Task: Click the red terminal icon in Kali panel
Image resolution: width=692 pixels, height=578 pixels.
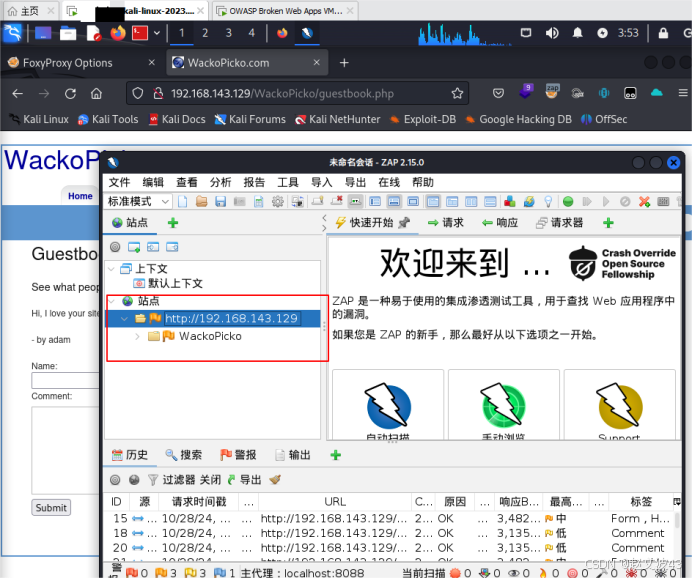Action: (x=140, y=33)
